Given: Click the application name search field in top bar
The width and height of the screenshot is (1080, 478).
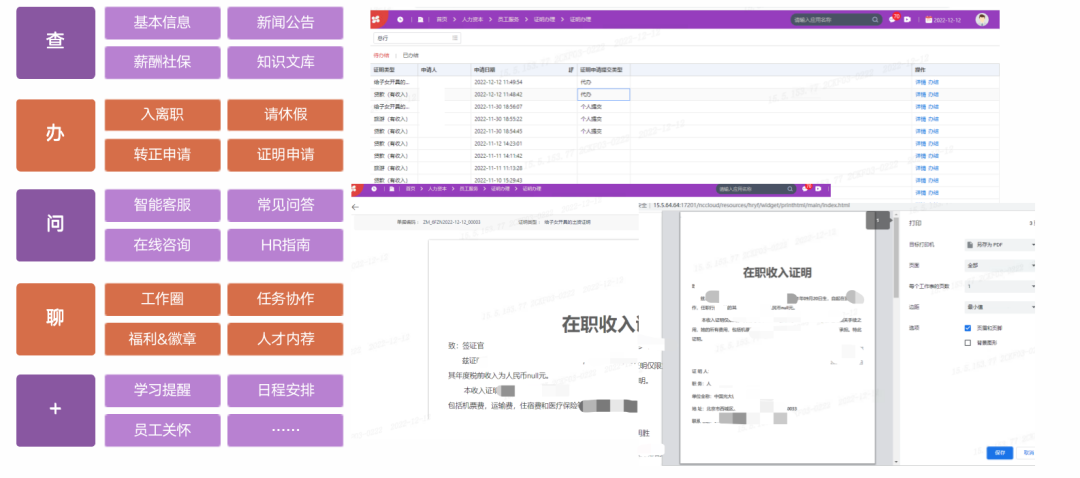Looking at the screenshot, I should tap(828, 19).
